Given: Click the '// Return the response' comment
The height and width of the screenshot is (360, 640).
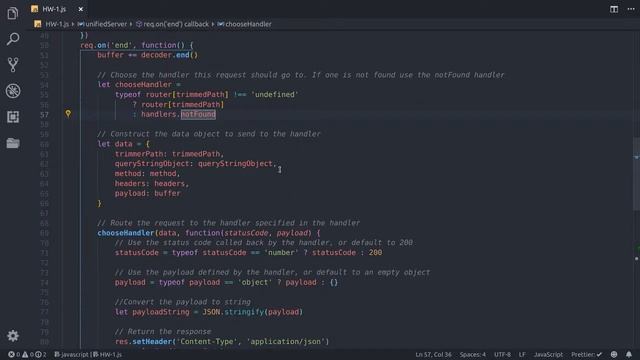Looking at the screenshot, I should (x=163, y=331).
